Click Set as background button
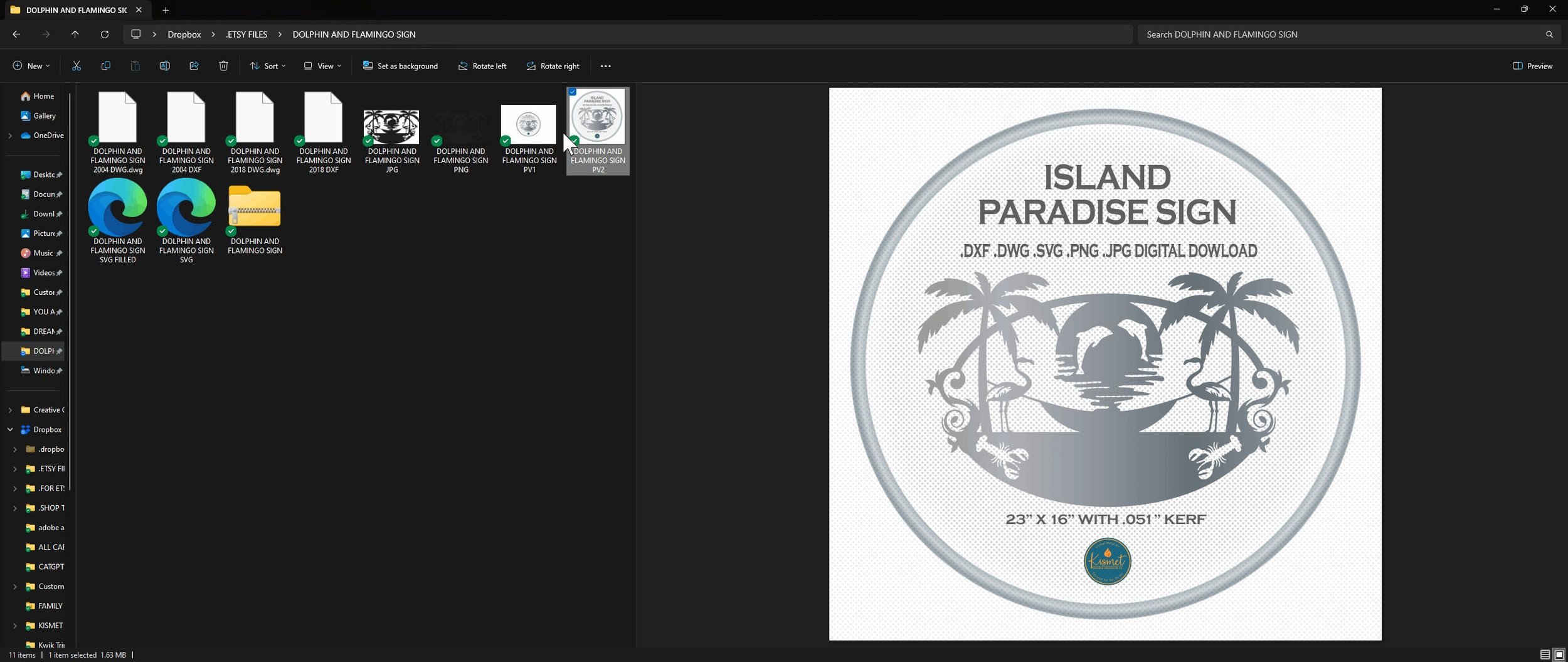Image resolution: width=1568 pixels, height=662 pixels. tap(400, 66)
